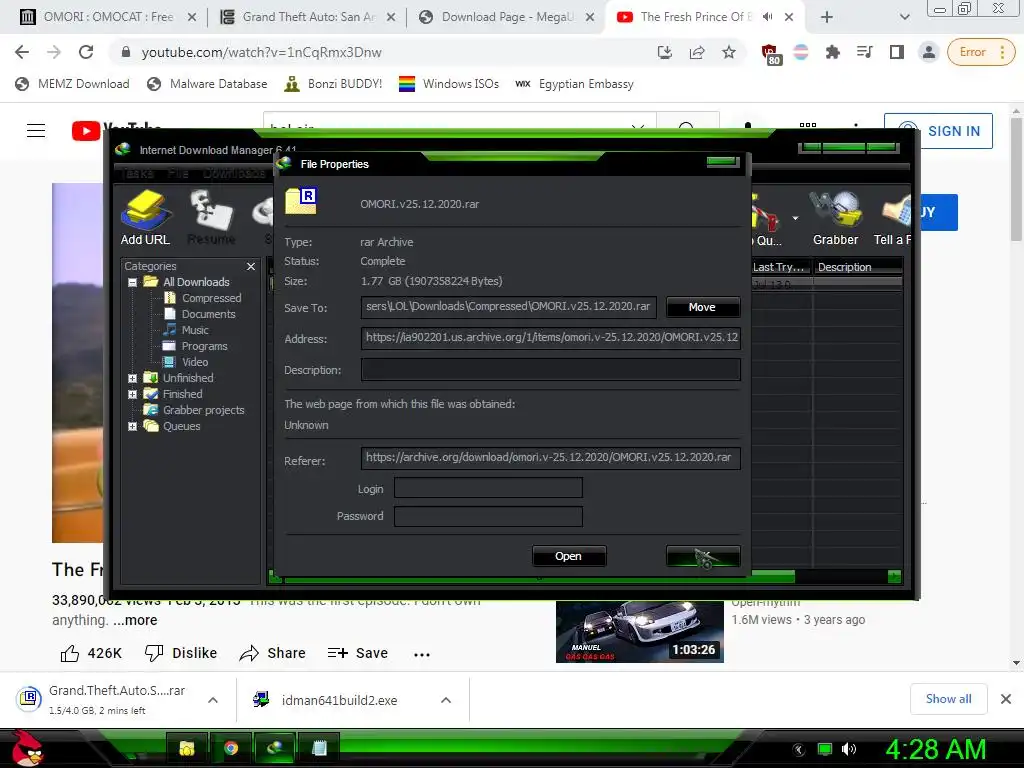Close the Categories panel

point(251,266)
